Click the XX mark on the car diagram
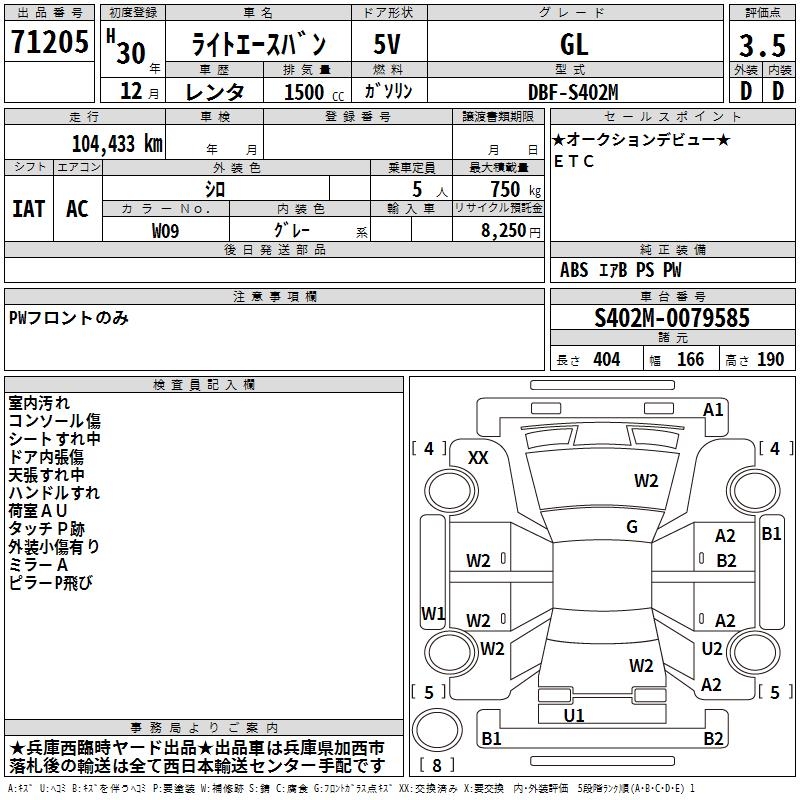This screenshot has height=800, width=800. coord(479,457)
